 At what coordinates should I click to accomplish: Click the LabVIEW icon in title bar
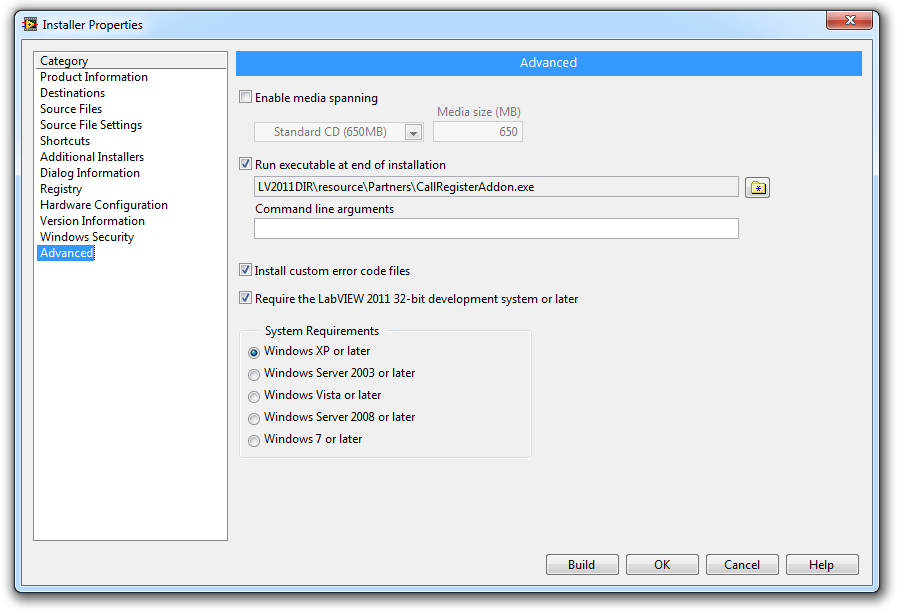[x=30, y=25]
